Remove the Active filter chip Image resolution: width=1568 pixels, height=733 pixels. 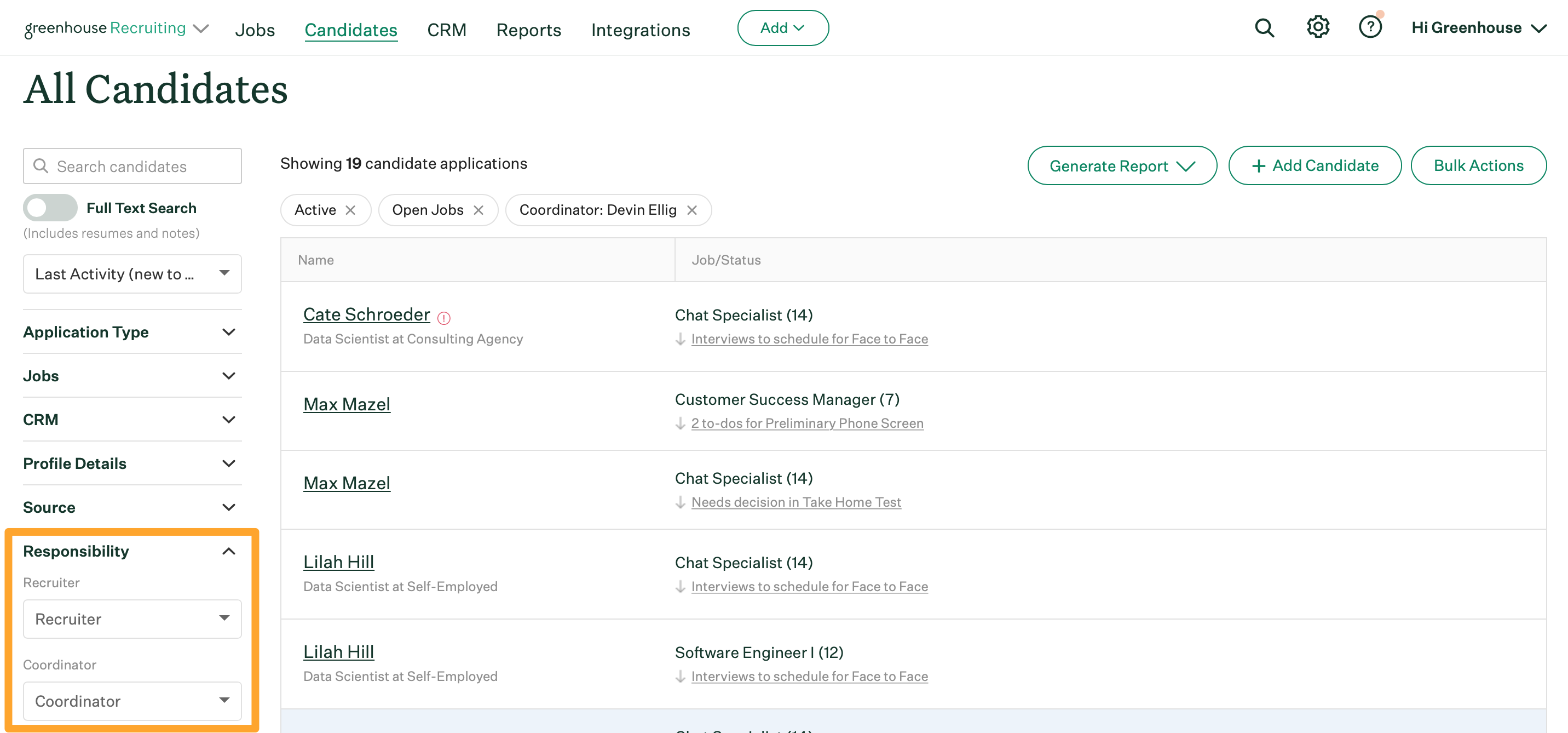pyautogui.click(x=350, y=210)
